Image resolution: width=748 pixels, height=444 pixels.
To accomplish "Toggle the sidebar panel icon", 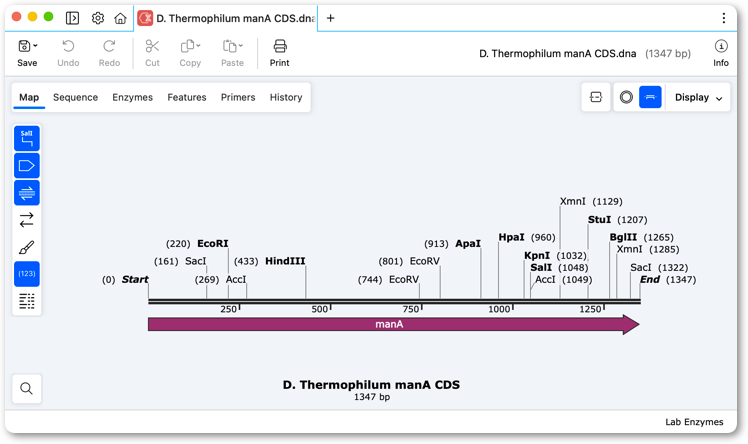I will 72,18.
